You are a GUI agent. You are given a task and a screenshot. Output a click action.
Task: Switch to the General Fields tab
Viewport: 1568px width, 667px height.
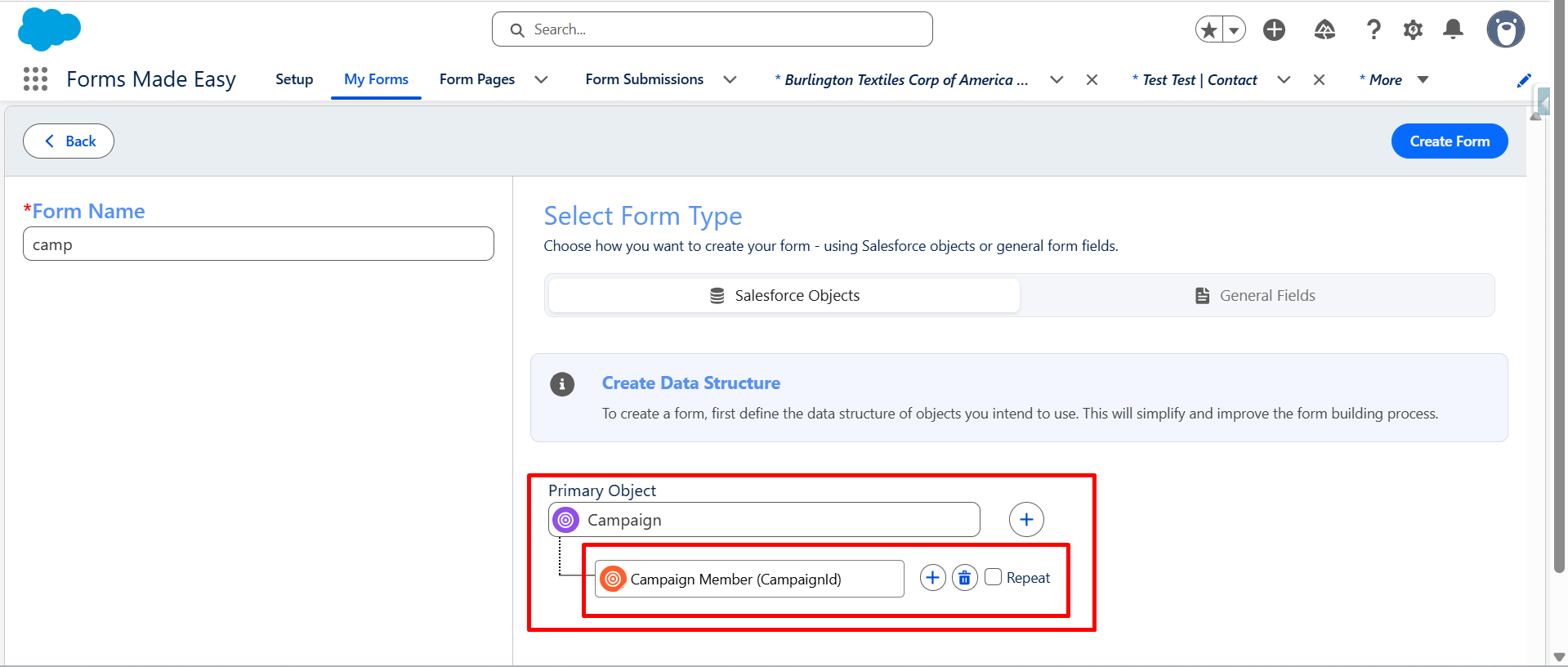pos(1256,295)
